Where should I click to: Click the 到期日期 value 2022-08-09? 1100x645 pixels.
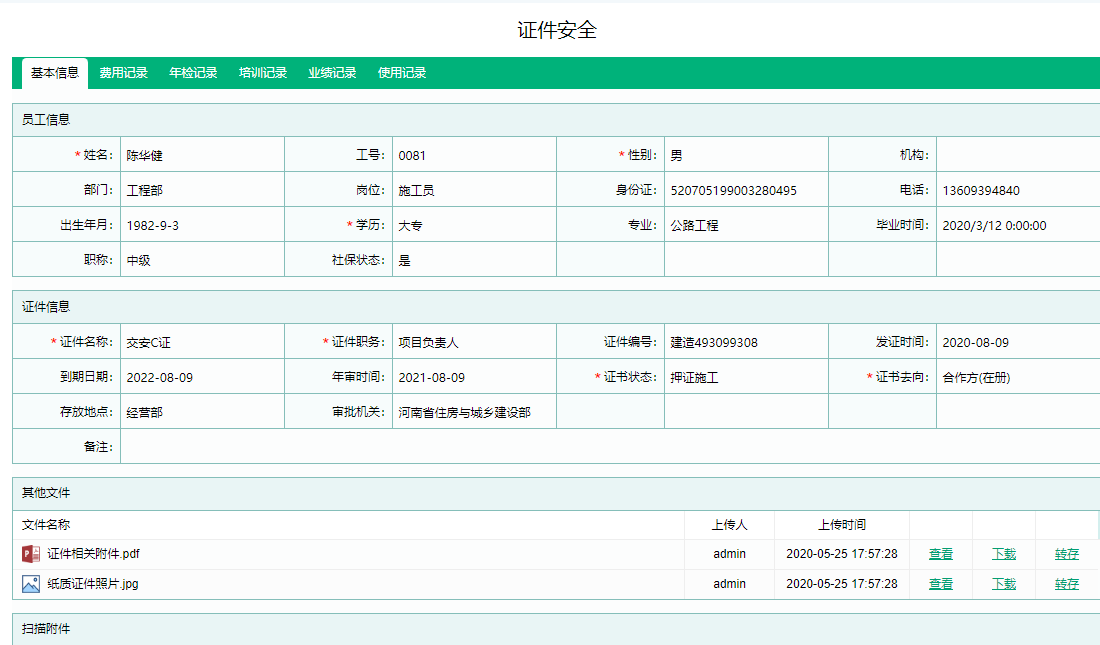[159, 378]
